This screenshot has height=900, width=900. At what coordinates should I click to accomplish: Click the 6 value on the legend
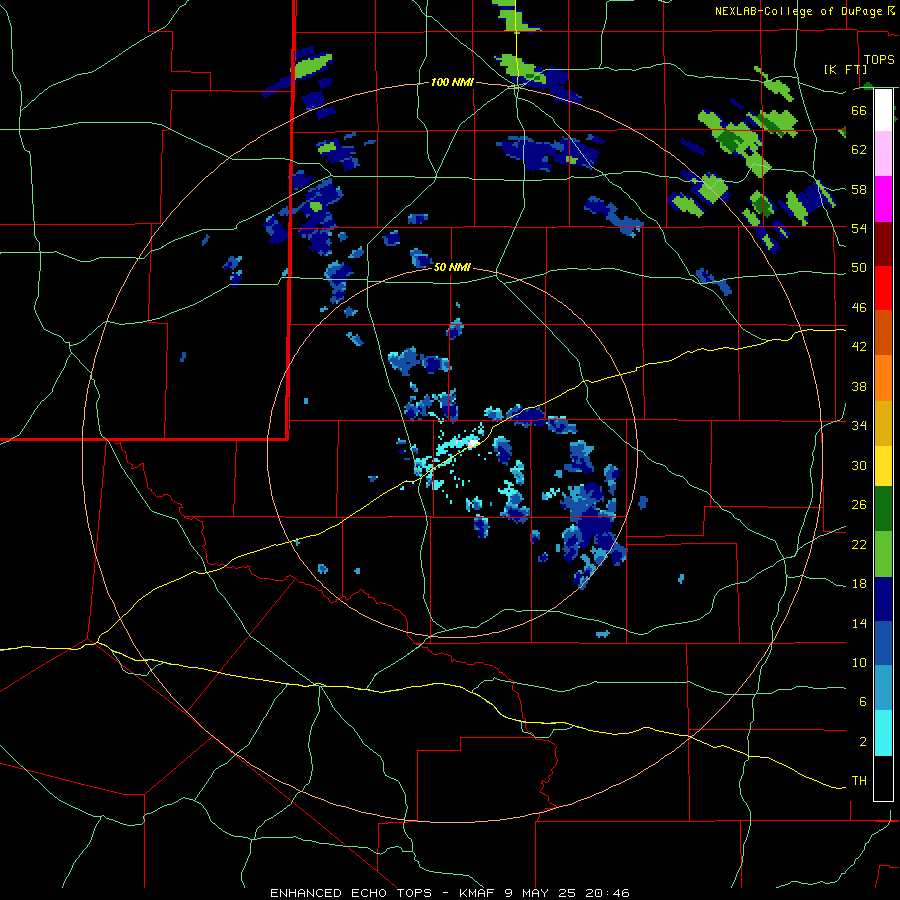click(862, 702)
